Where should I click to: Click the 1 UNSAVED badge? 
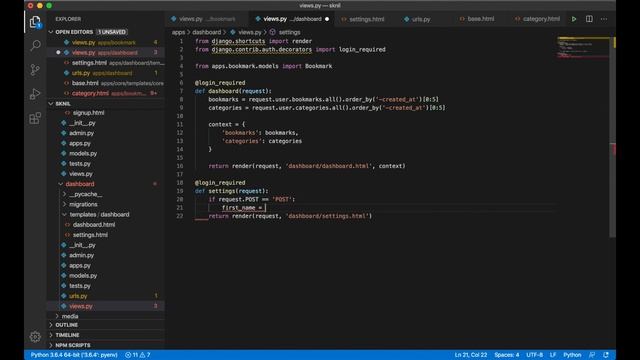tap(111, 32)
